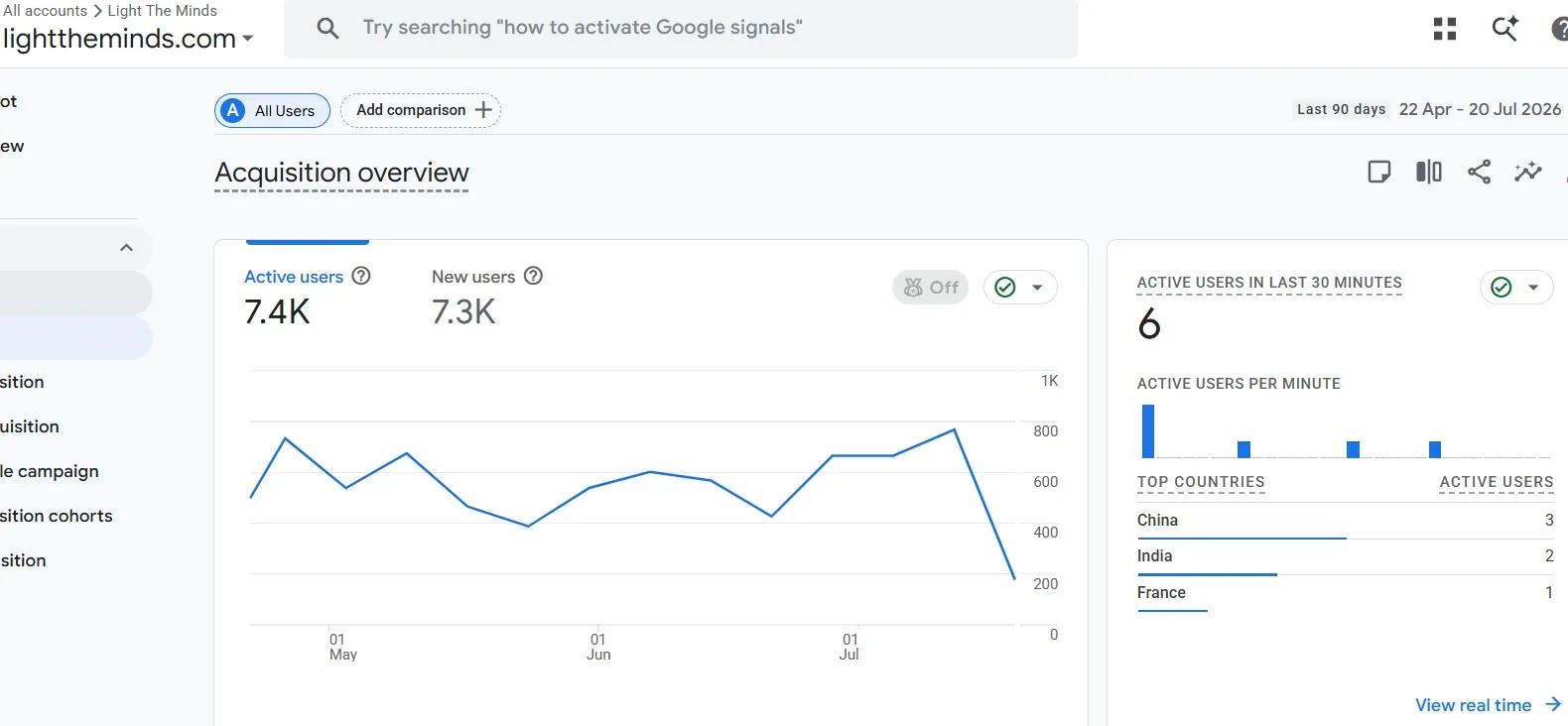The height and width of the screenshot is (726, 1568).
Task: Click the Analytics insights search sparkle icon
Action: coord(1505,29)
